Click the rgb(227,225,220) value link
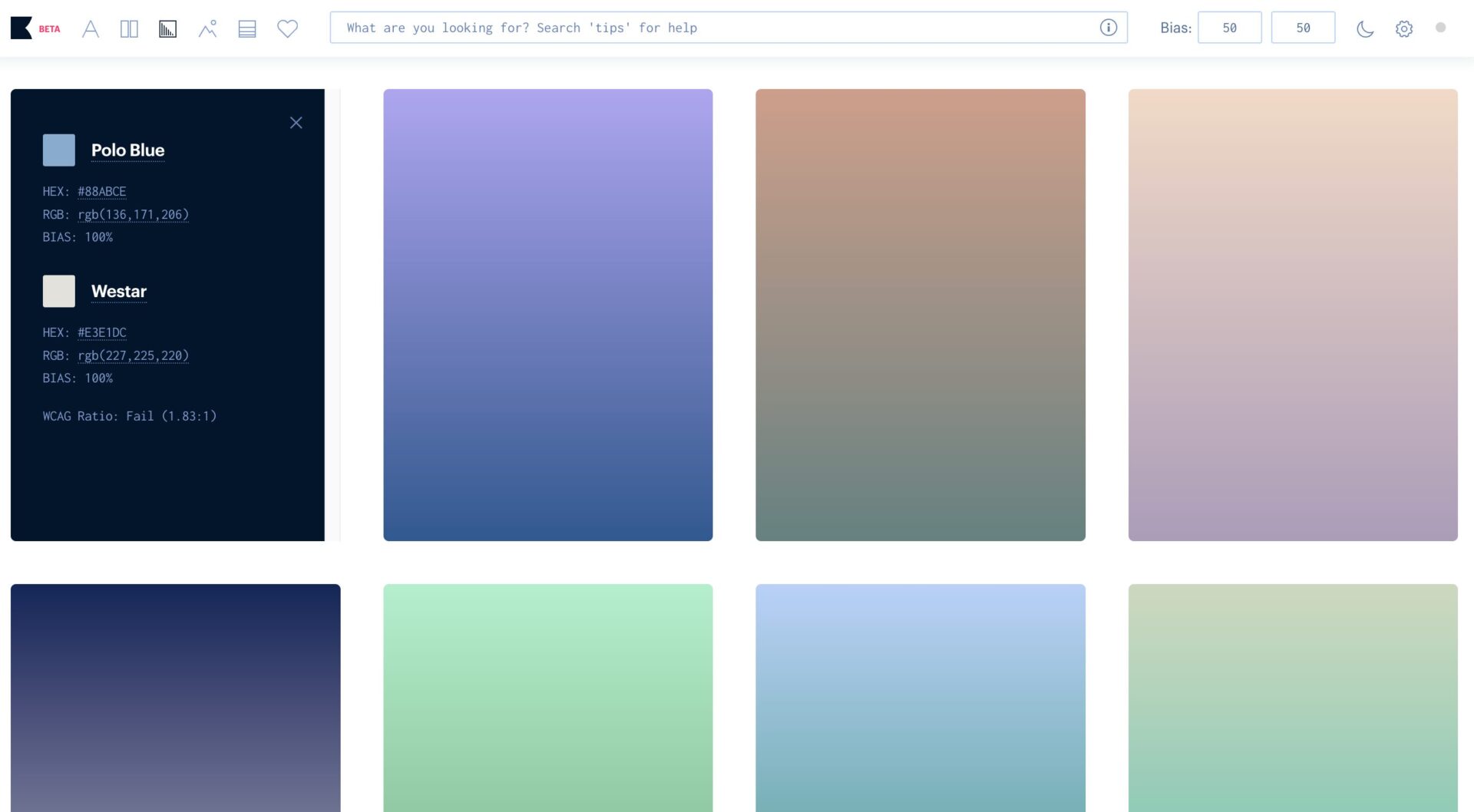Screen dimensions: 1474x812 pyautogui.click(x=133, y=355)
